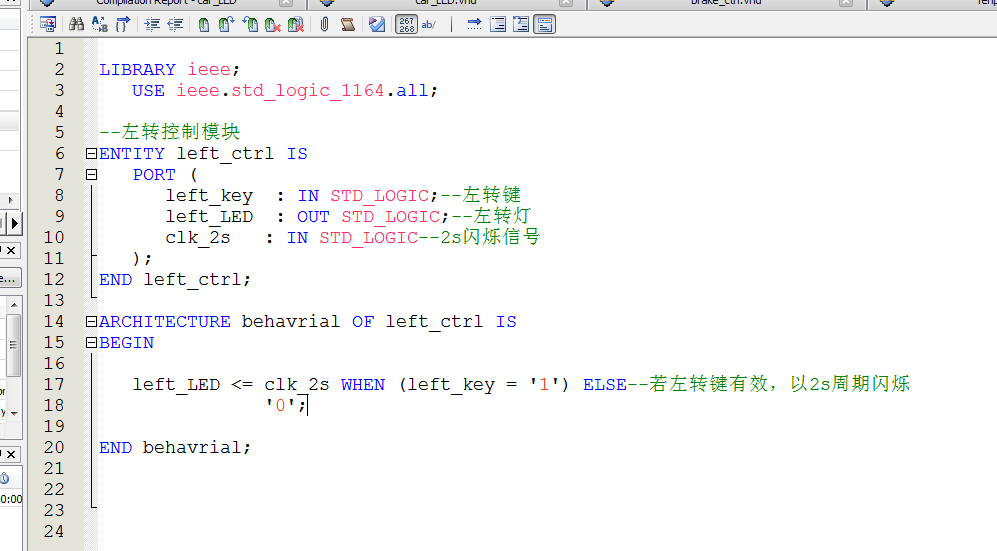Insert a template using scroll icon
This screenshot has height=551, width=997.
(x=347, y=24)
